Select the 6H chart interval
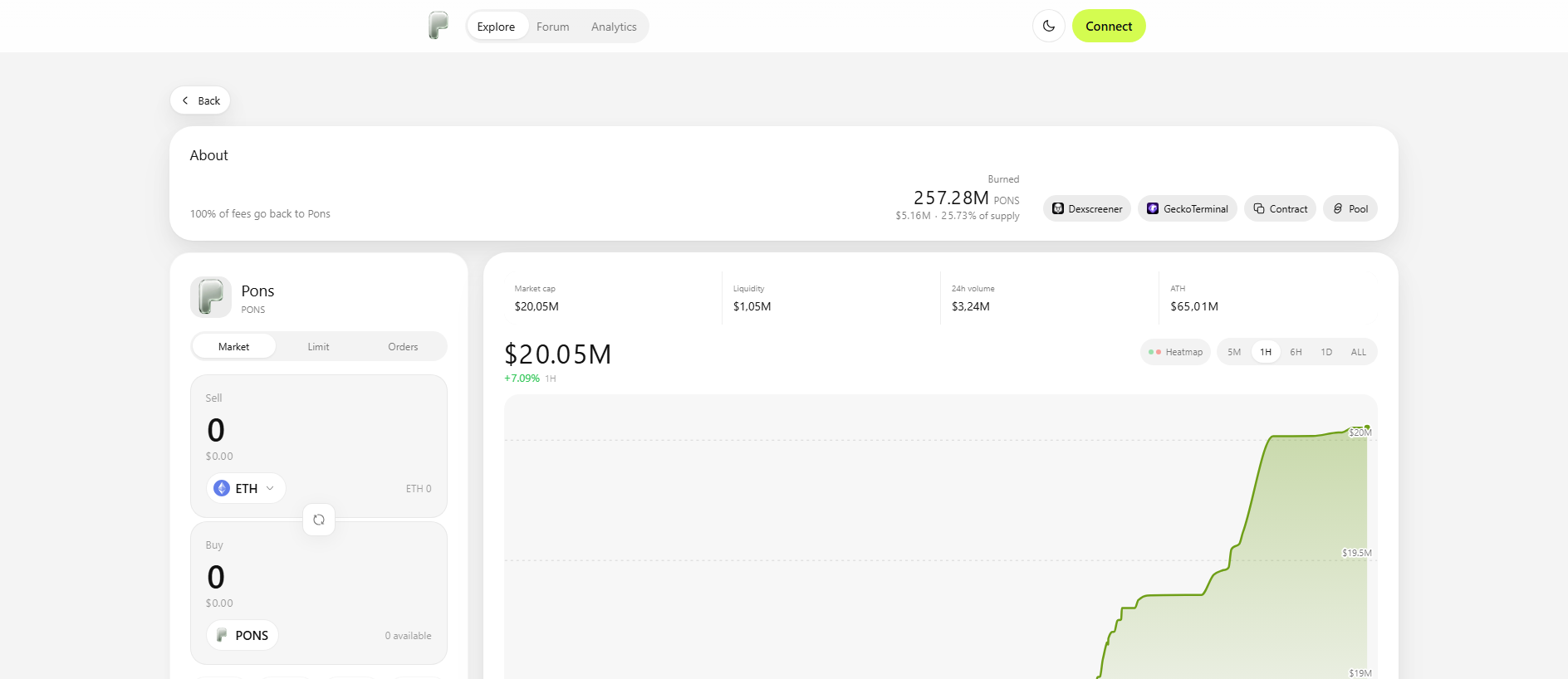Screen dimensions: 1568x679 click(1296, 352)
